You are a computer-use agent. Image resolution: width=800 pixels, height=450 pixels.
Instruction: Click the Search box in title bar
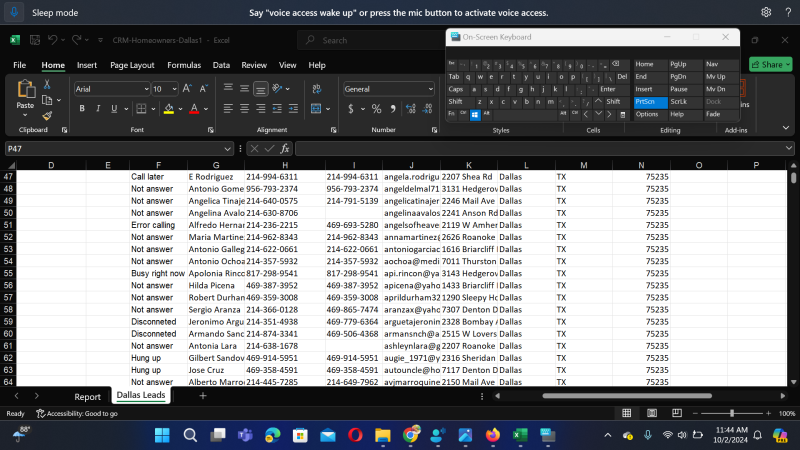(x=371, y=40)
